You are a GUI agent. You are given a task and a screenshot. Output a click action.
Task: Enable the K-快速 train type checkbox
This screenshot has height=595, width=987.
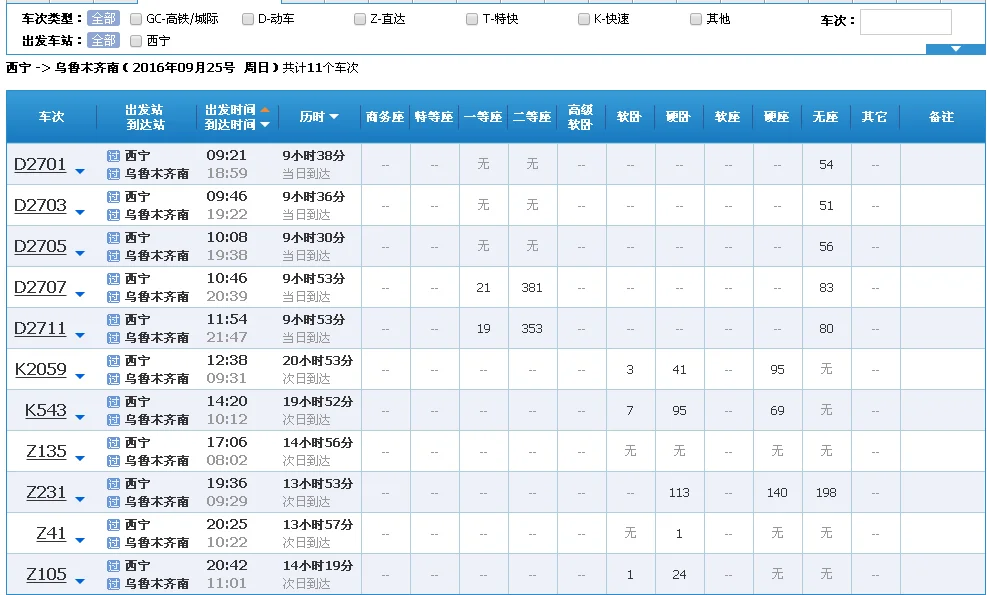tap(585, 17)
